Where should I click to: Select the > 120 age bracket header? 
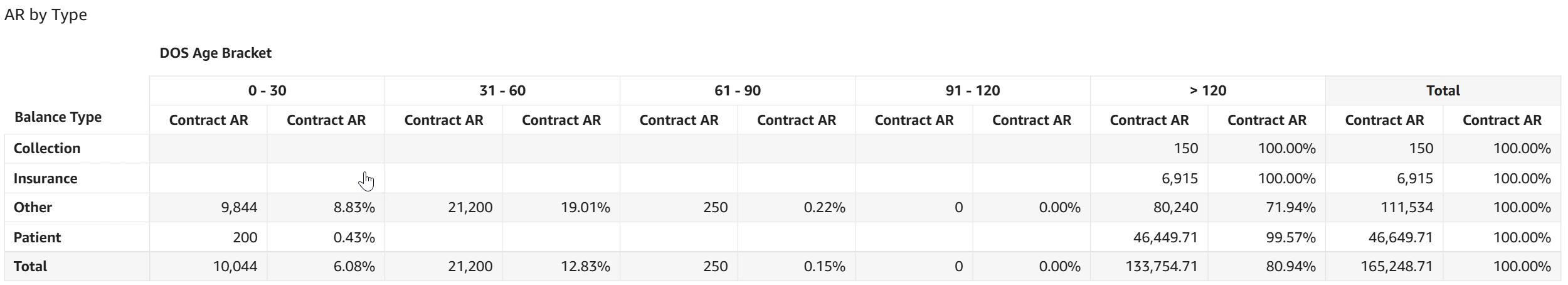tap(1208, 90)
